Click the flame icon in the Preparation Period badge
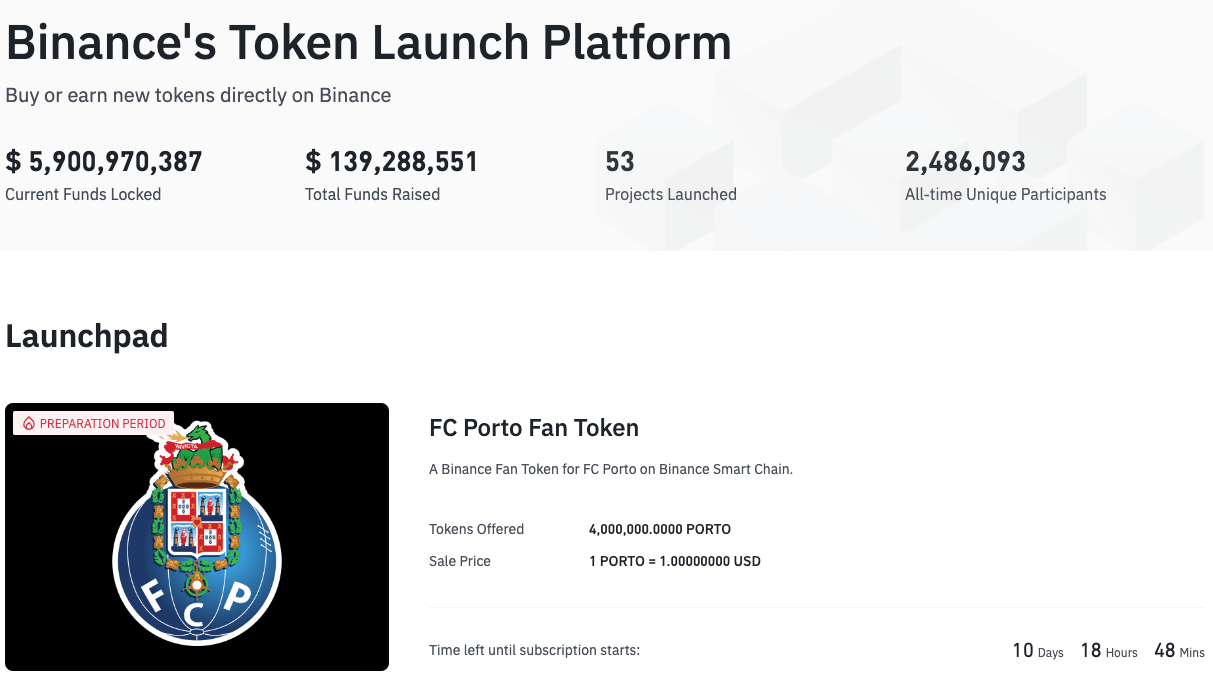Image resolution: width=1213 pixels, height=678 pixels. (28, 424)
